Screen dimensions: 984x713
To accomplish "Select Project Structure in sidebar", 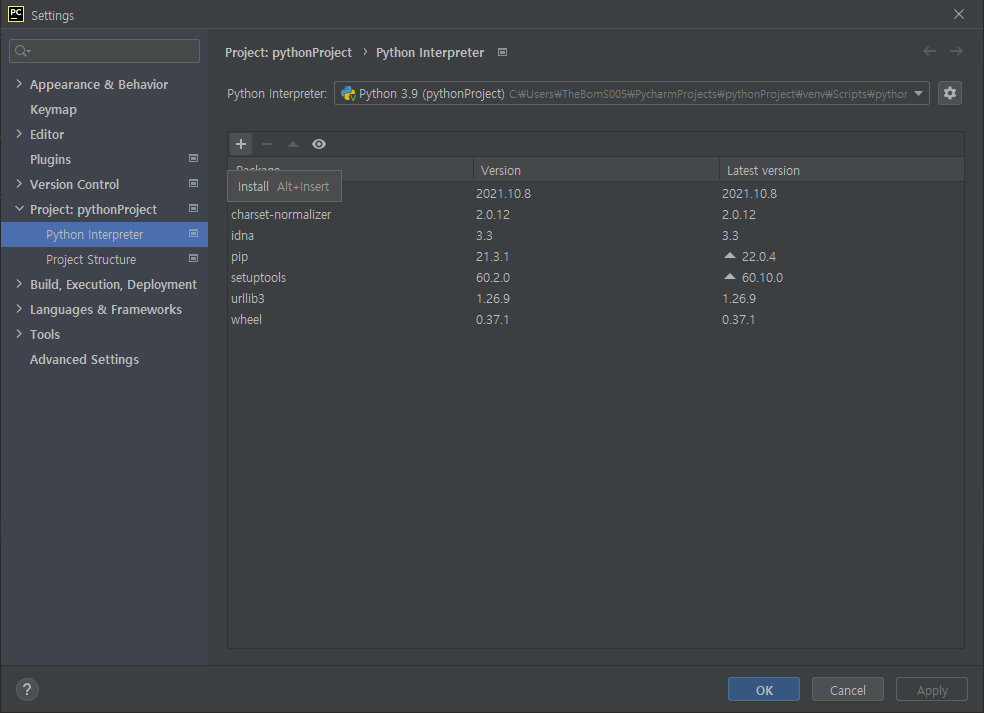I will [91, 259].
